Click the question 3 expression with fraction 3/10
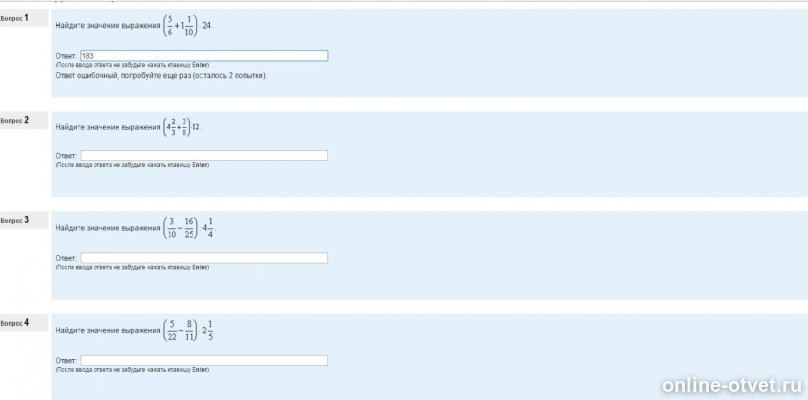This screenshot has width=808, height=400. pyautogui.click(x=188, y=228)
